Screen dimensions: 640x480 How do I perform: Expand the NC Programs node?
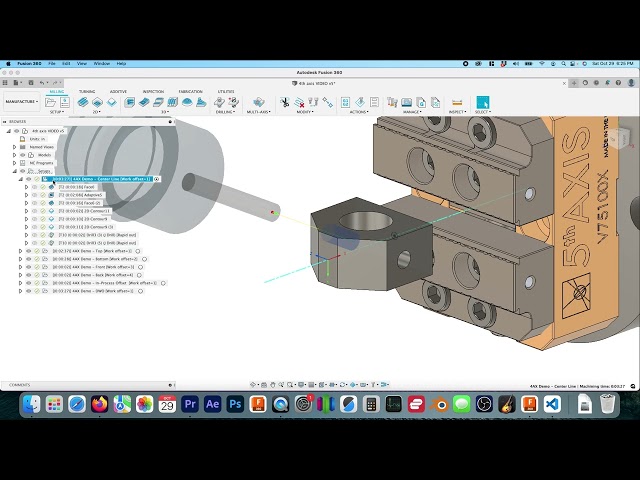15,163
